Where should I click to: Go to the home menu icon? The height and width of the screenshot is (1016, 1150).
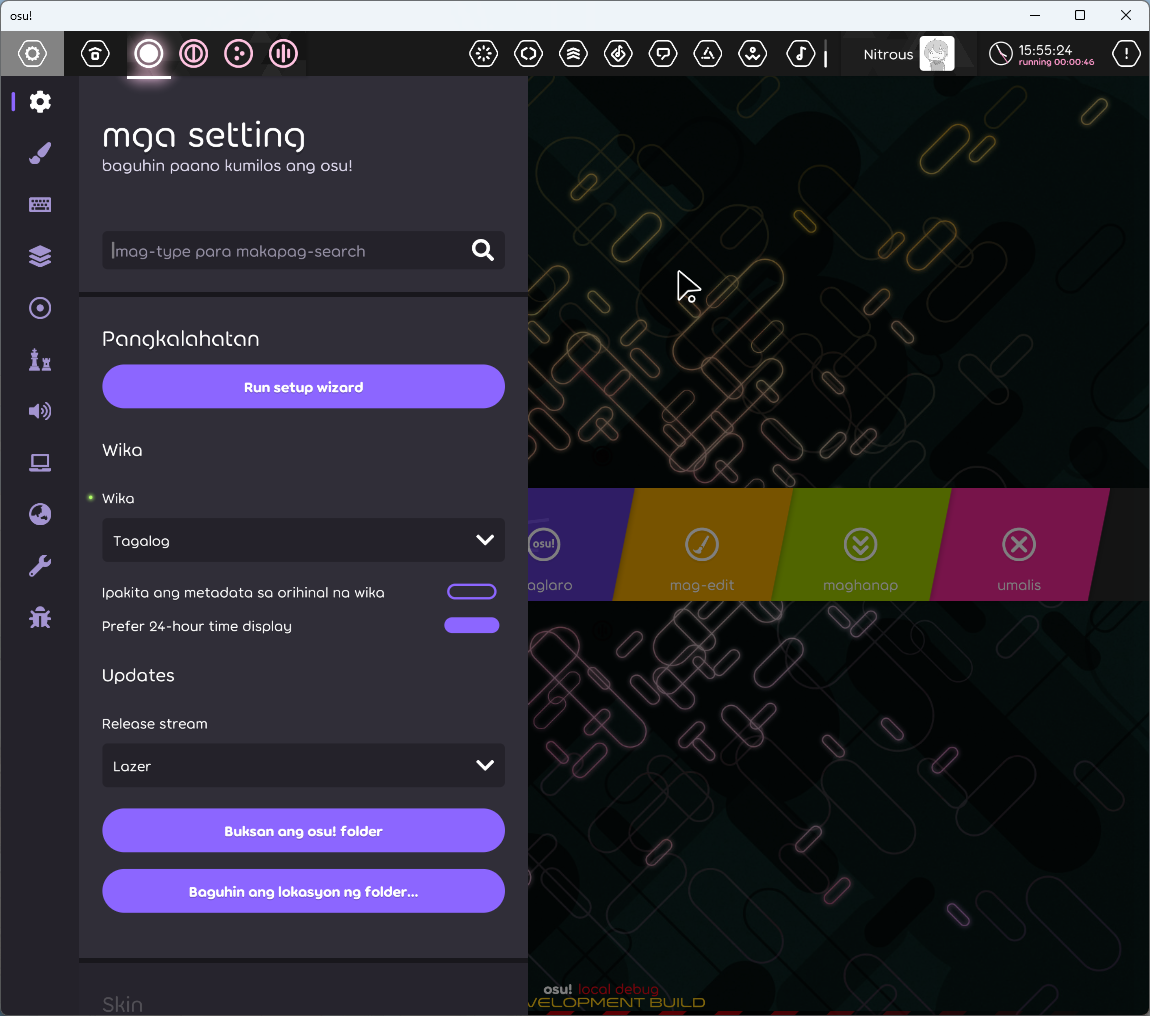(95, 54)
